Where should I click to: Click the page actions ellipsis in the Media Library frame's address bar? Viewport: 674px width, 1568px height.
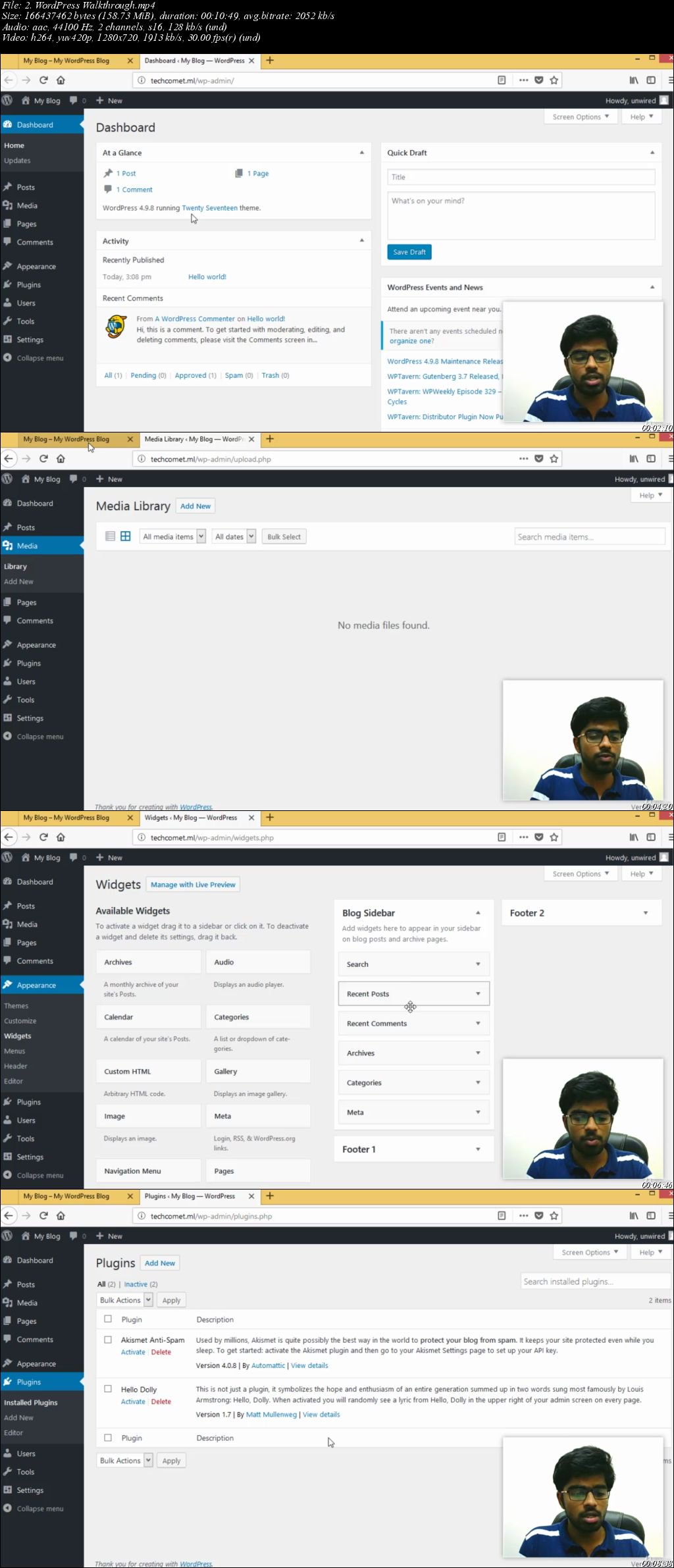point(523,459)
